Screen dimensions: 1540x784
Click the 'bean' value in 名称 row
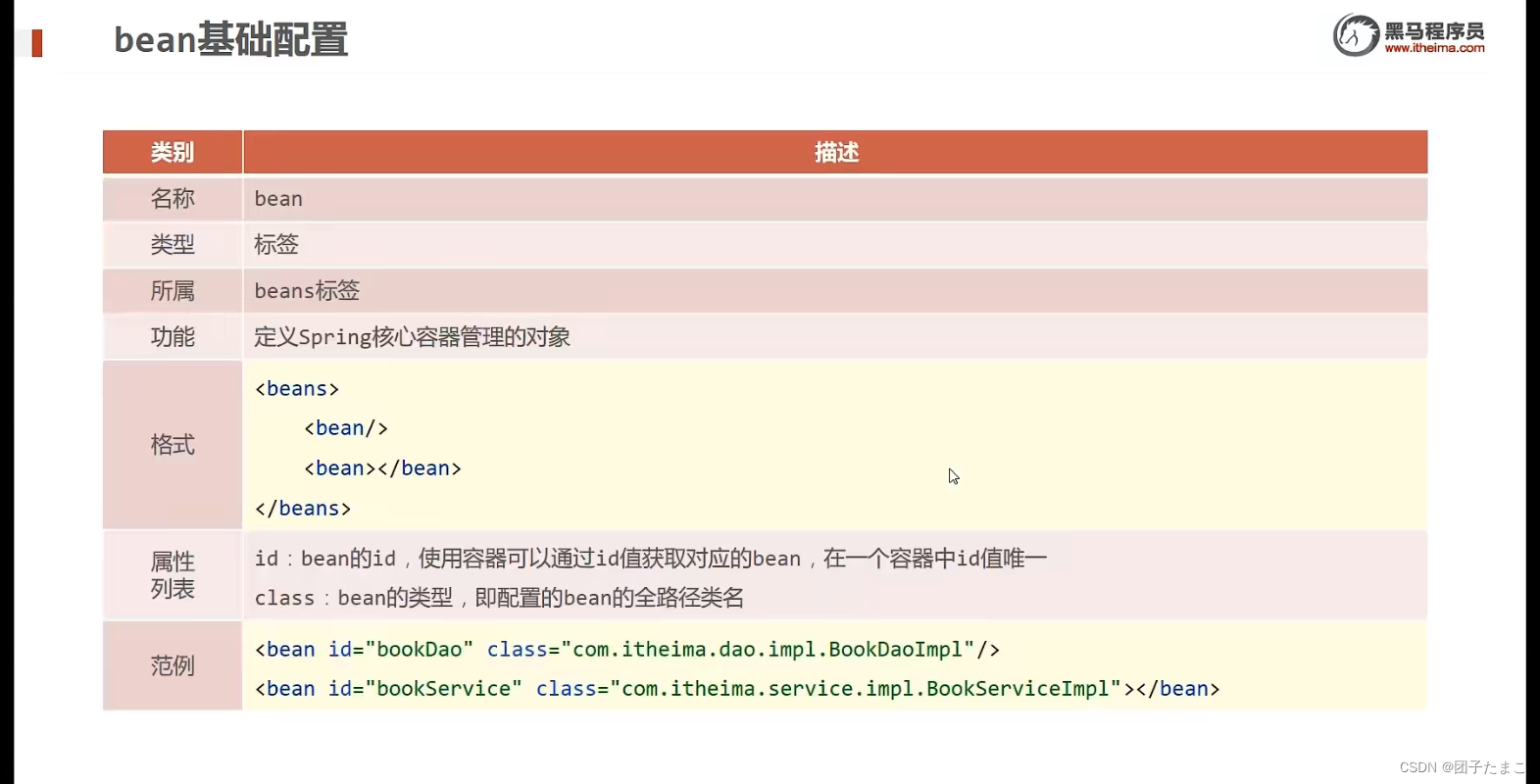click(x=278, y=199)
